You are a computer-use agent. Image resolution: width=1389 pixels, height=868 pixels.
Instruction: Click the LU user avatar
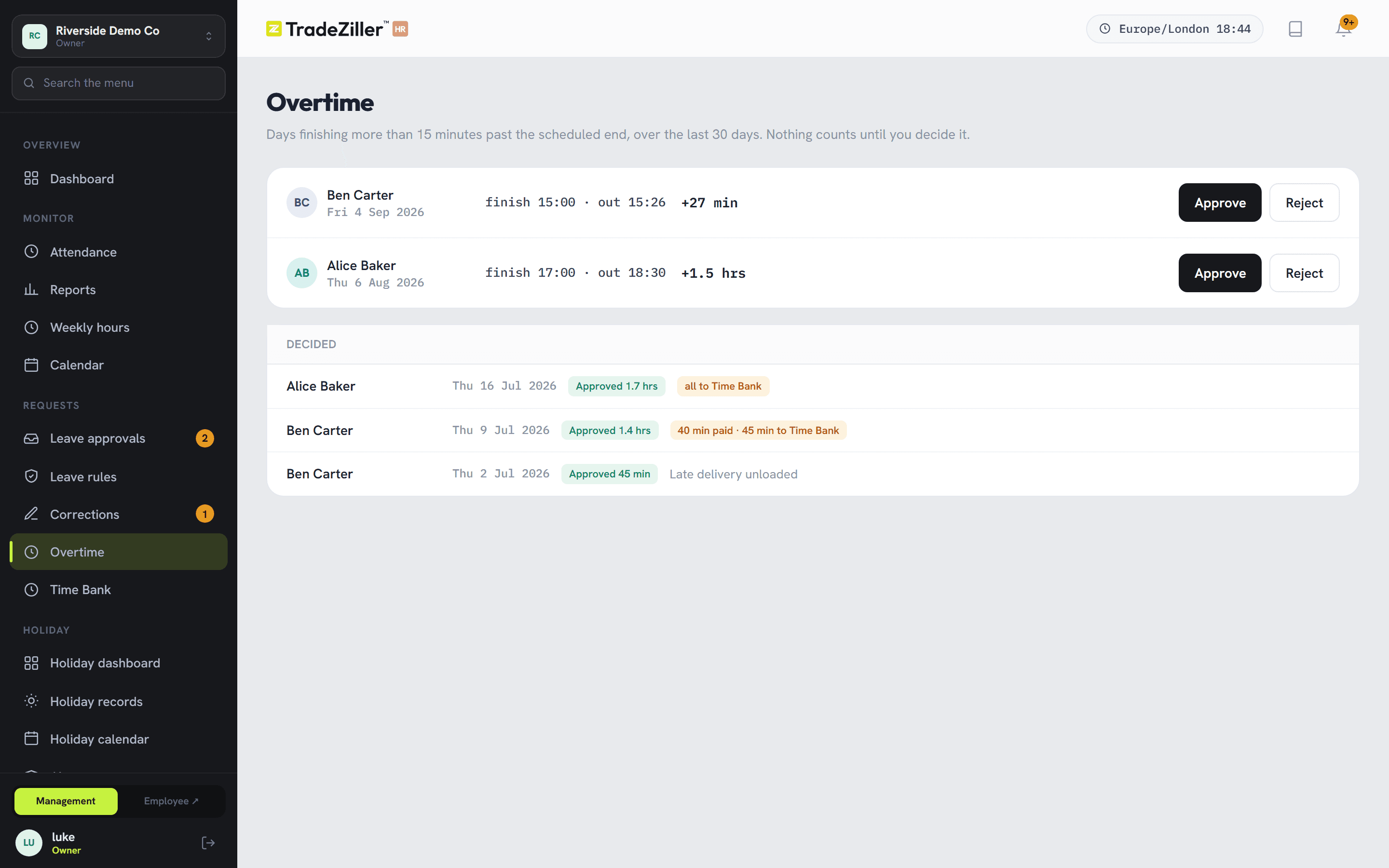[29, 843]
